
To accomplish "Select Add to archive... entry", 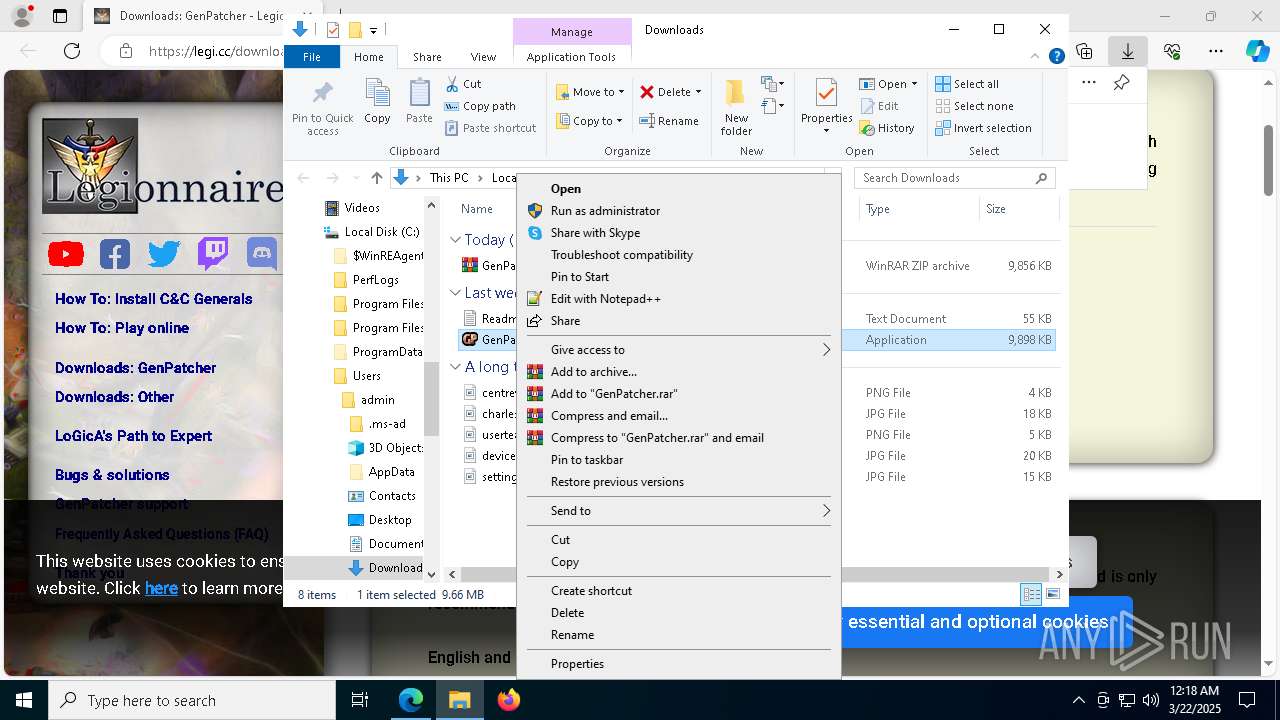I will pyautogui.click(x=679, y=372).
